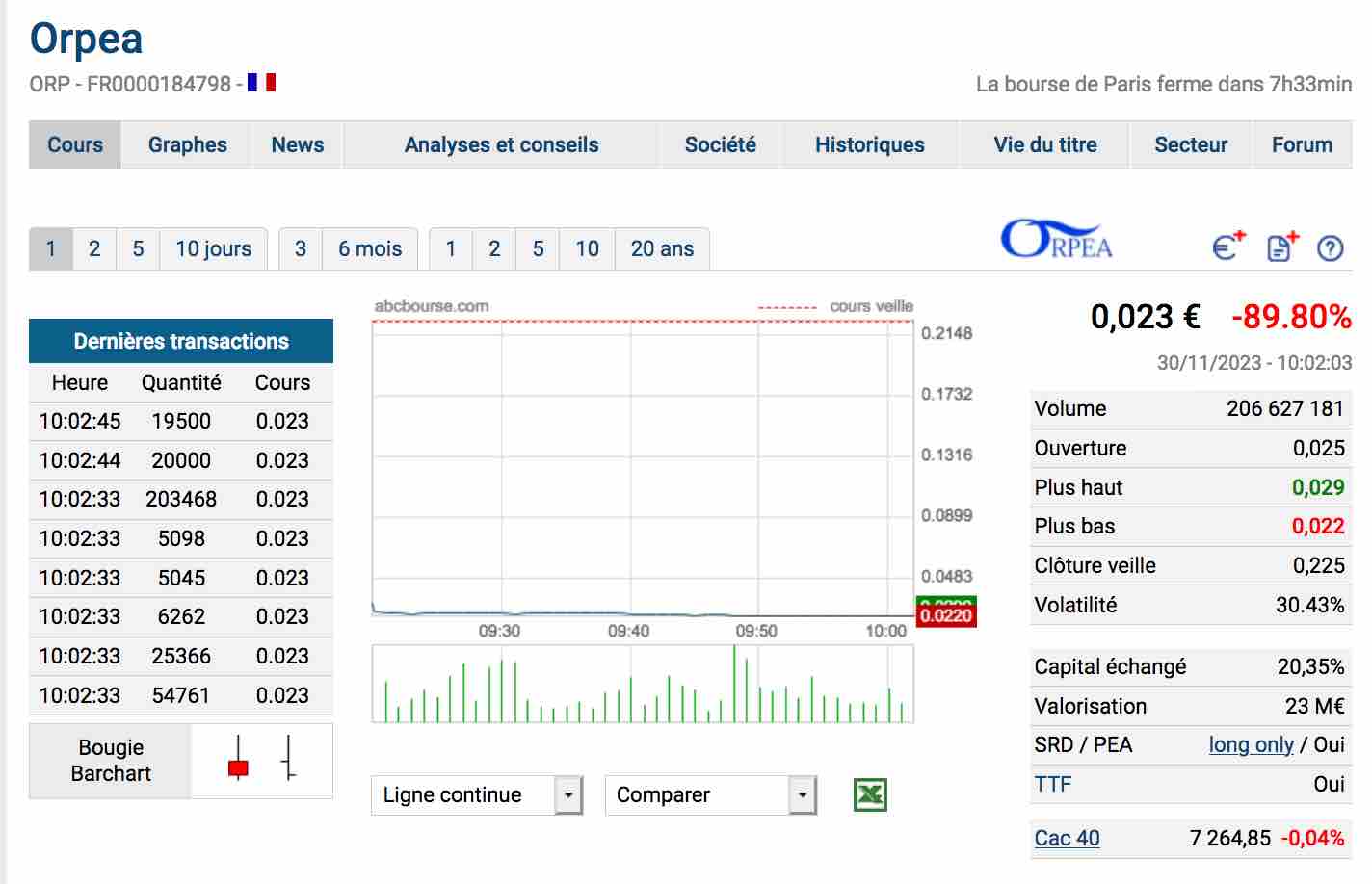
Task: Follow the long only link
Action: click(1252, 744)
